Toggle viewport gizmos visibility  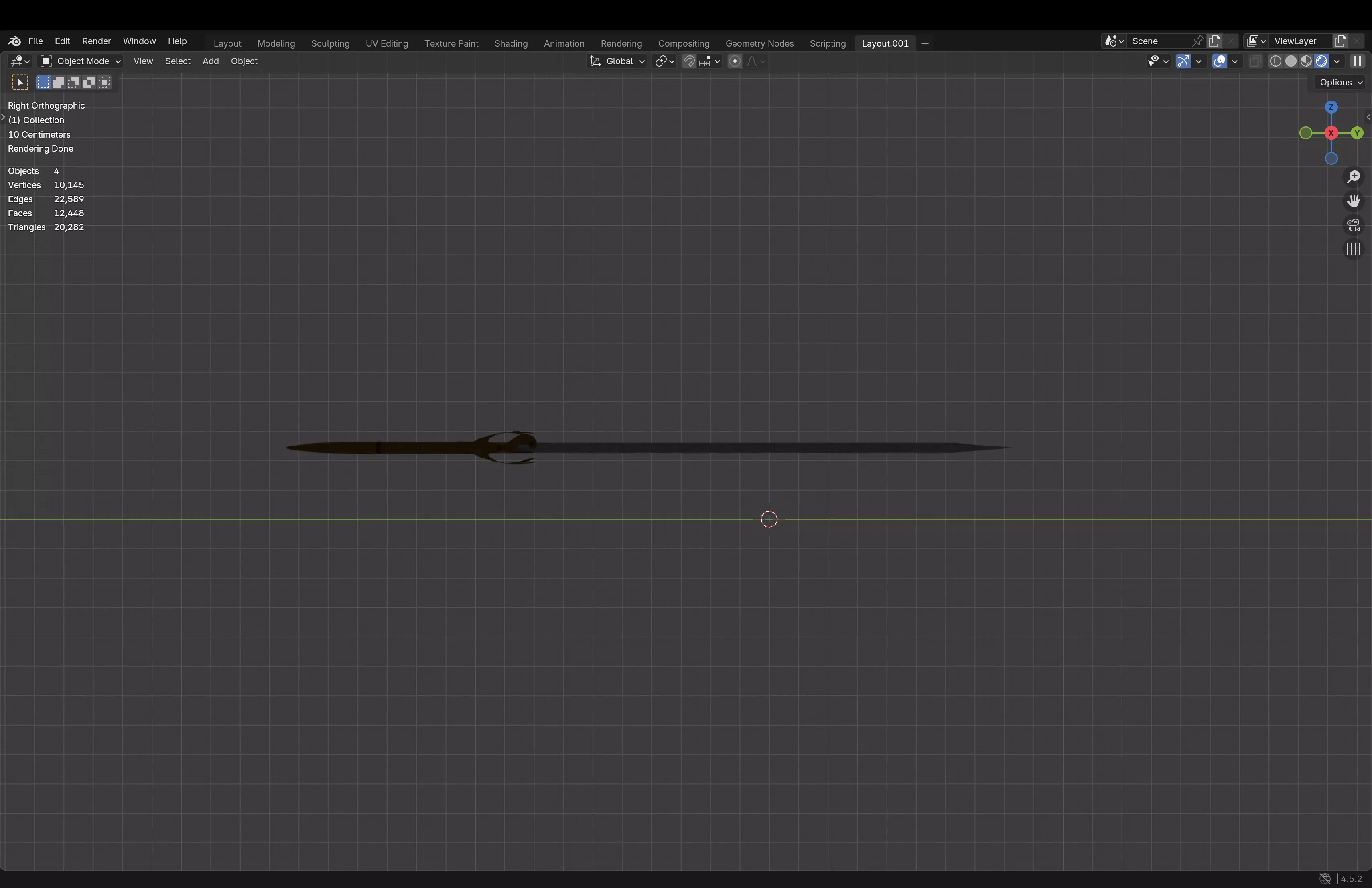pyautogui.click(x=1183, y=61)
